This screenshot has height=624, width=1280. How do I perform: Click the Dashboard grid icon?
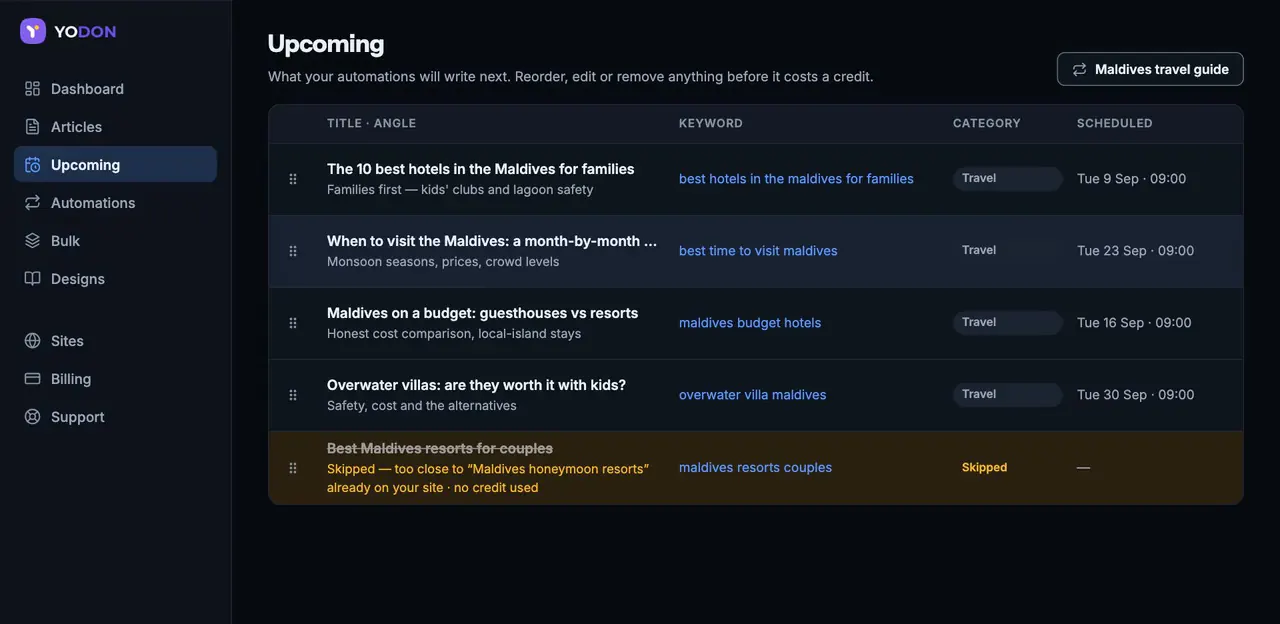(x=33, y=89)
